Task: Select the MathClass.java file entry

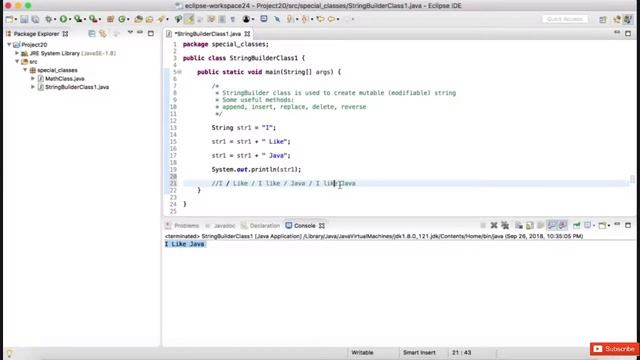Action: click(64, 78)
